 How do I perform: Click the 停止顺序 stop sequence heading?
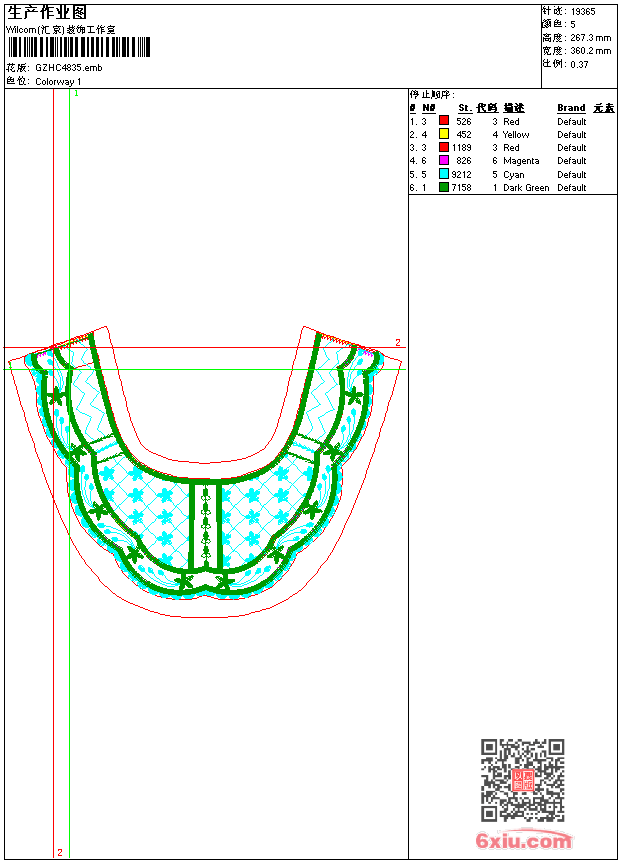432,94
